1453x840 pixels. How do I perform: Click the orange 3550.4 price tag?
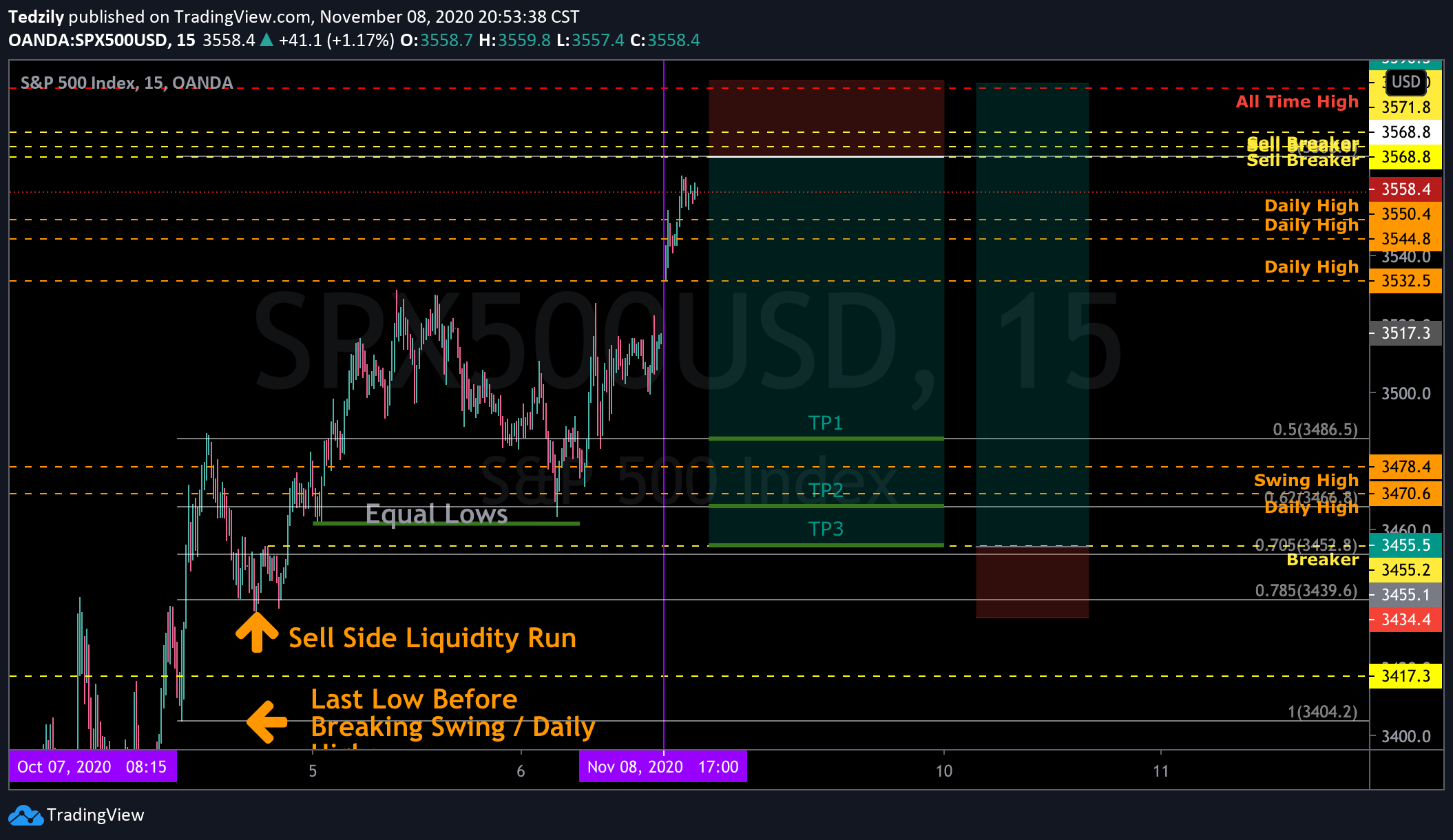(x=1405, y=214)
